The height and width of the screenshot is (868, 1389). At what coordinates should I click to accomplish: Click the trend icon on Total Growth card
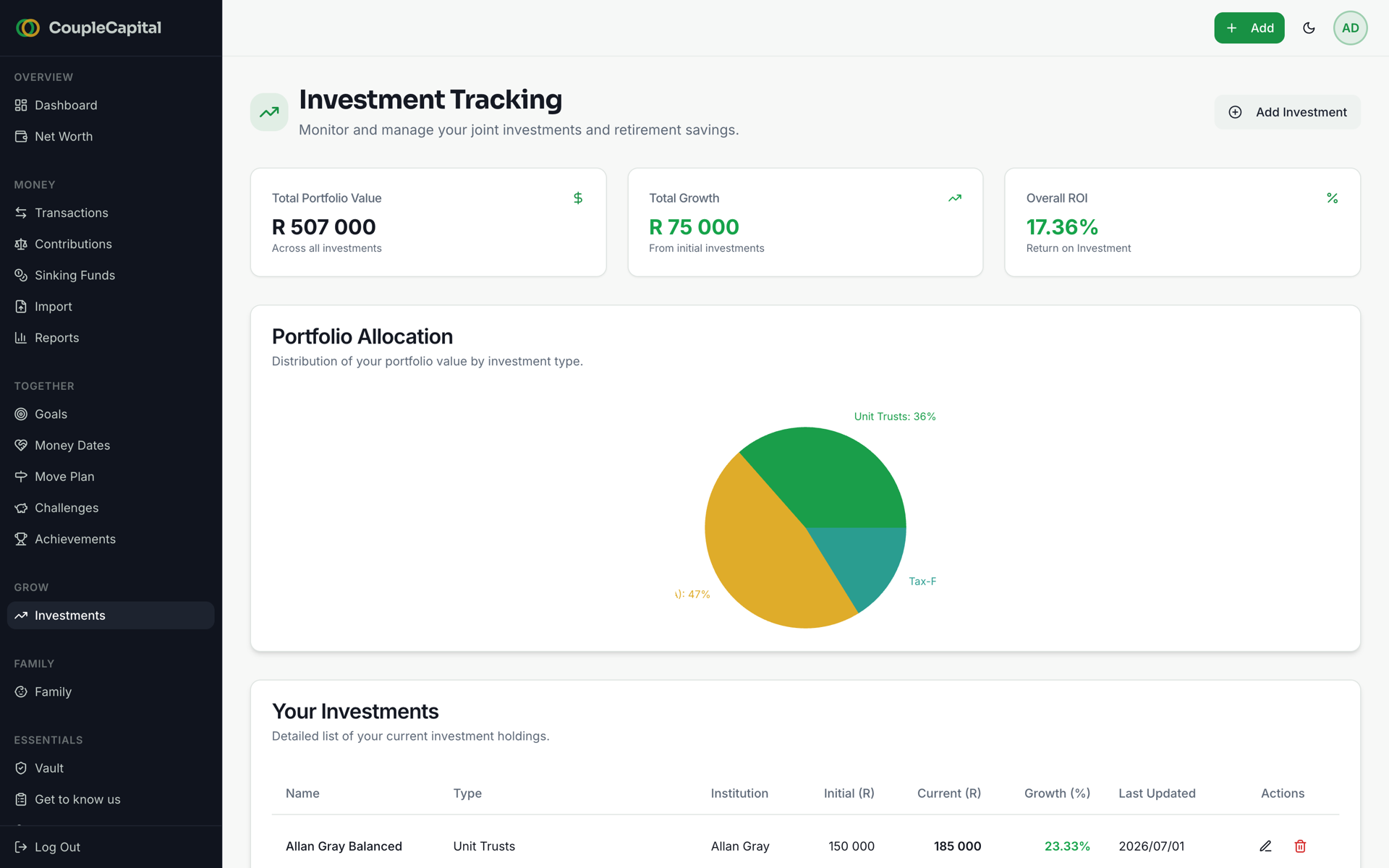coord(955,198)
